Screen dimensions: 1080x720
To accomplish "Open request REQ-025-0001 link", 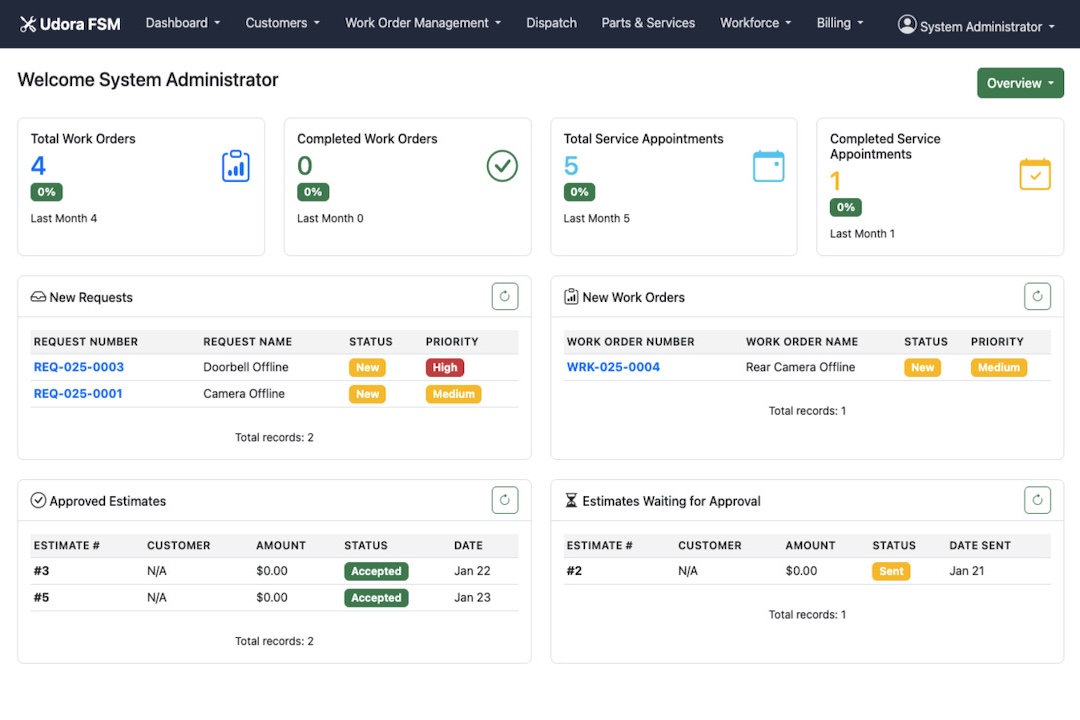I will [78, 393].
